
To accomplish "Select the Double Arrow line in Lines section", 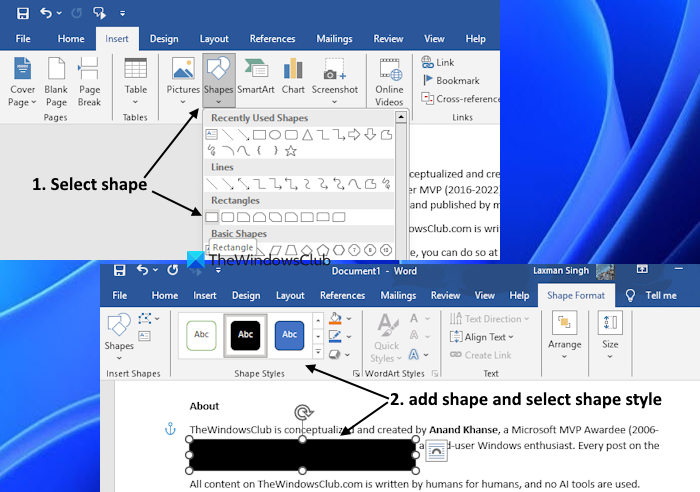I will click(x=243, y=183).
